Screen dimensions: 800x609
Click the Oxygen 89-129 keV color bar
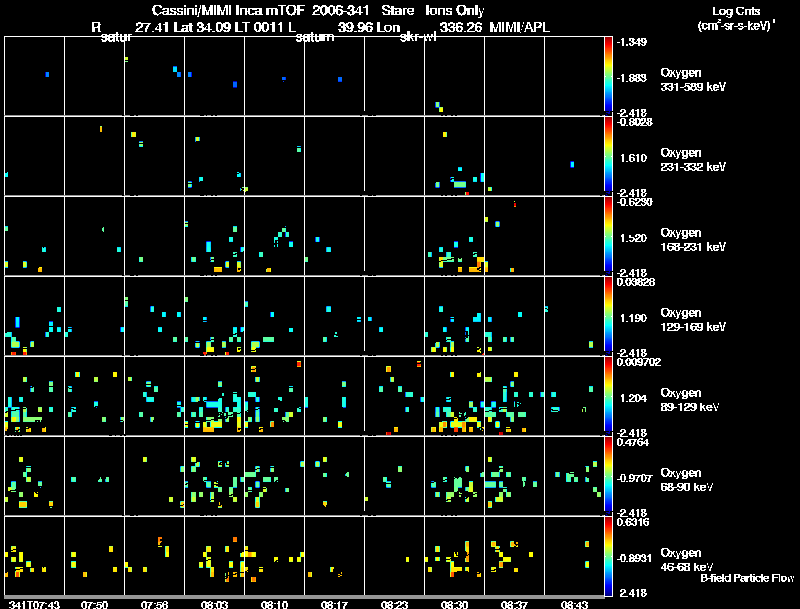tap(608, 395)
